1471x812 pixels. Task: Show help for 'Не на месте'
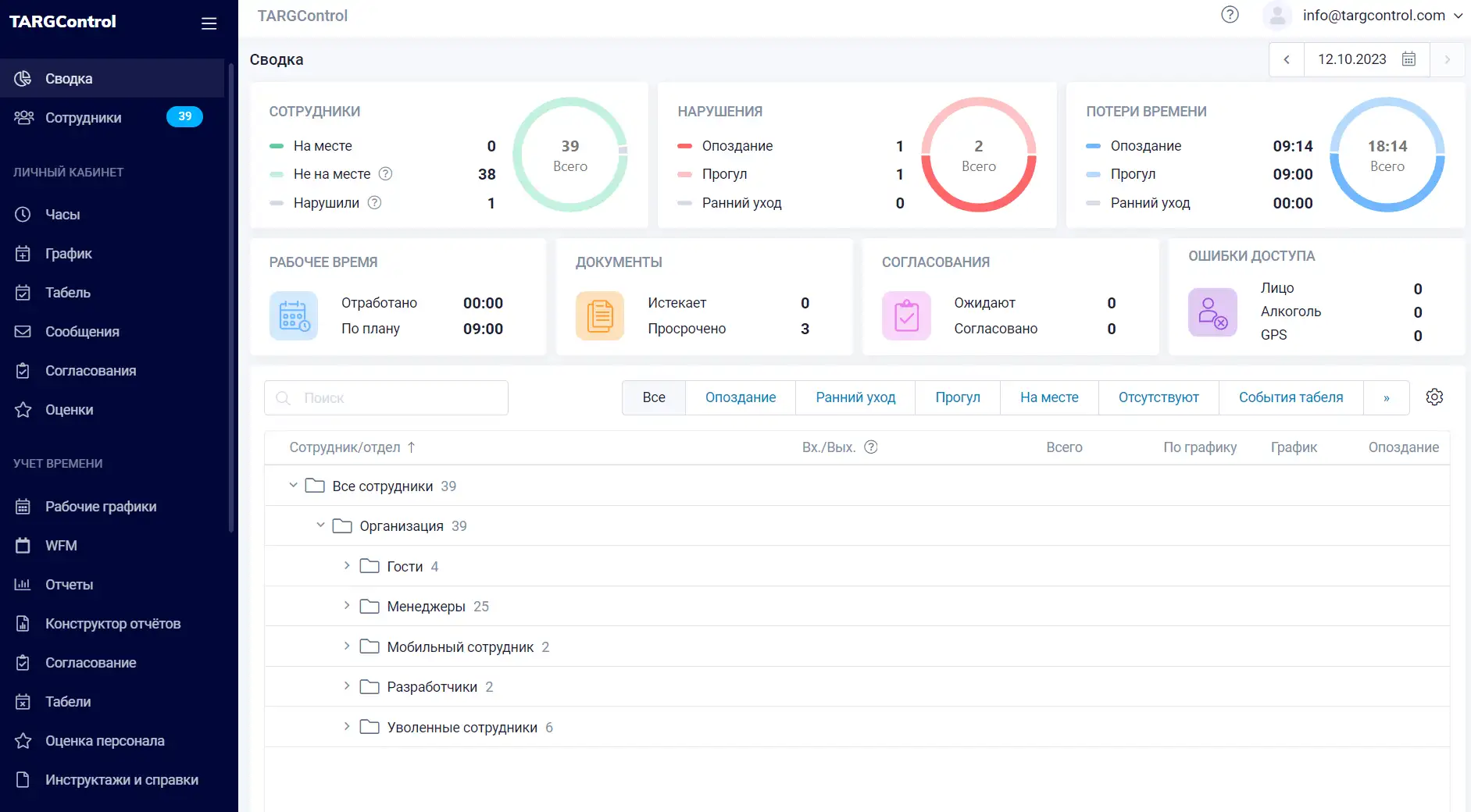coord(385,174)
